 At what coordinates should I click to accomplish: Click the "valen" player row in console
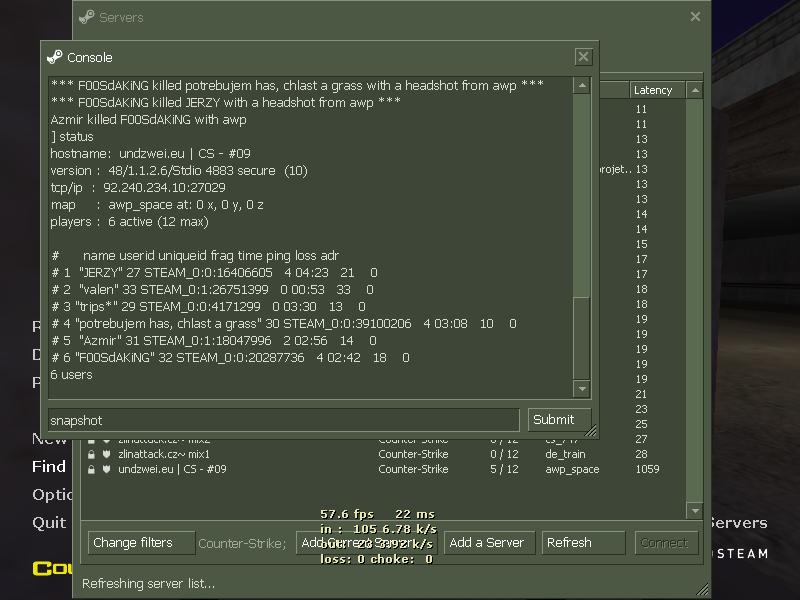pyautogui.click(x=212, y=290)
